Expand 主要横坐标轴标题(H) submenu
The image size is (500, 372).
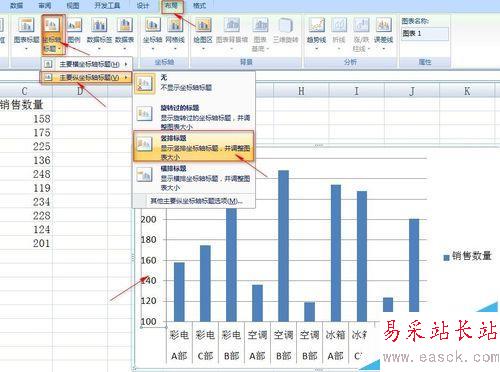pos(87,64)
